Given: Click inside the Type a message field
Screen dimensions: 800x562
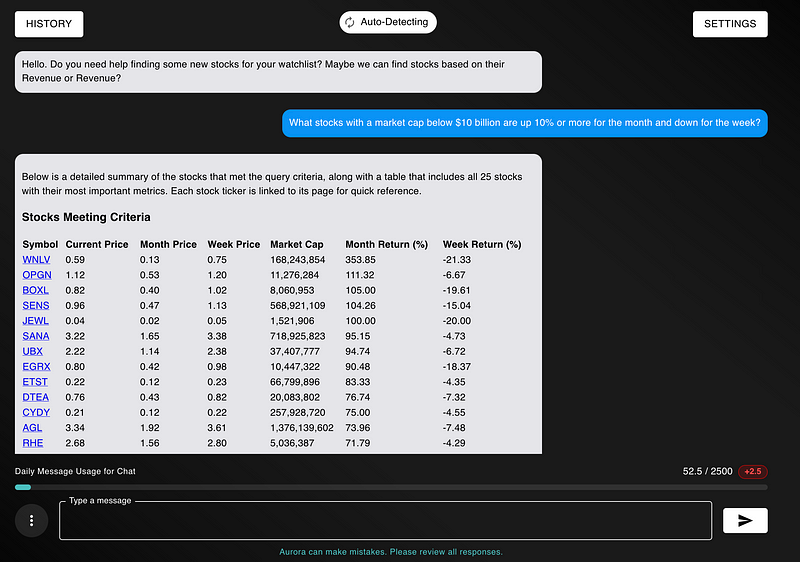Looking at the screenshot, I should 385,521.
